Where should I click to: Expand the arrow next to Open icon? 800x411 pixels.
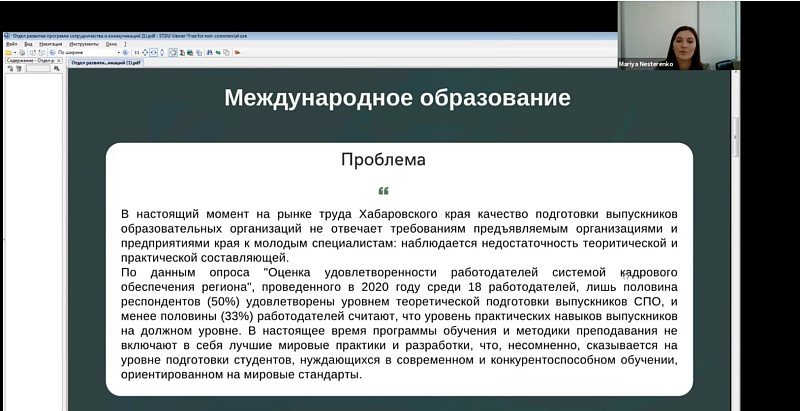[15, 52]
